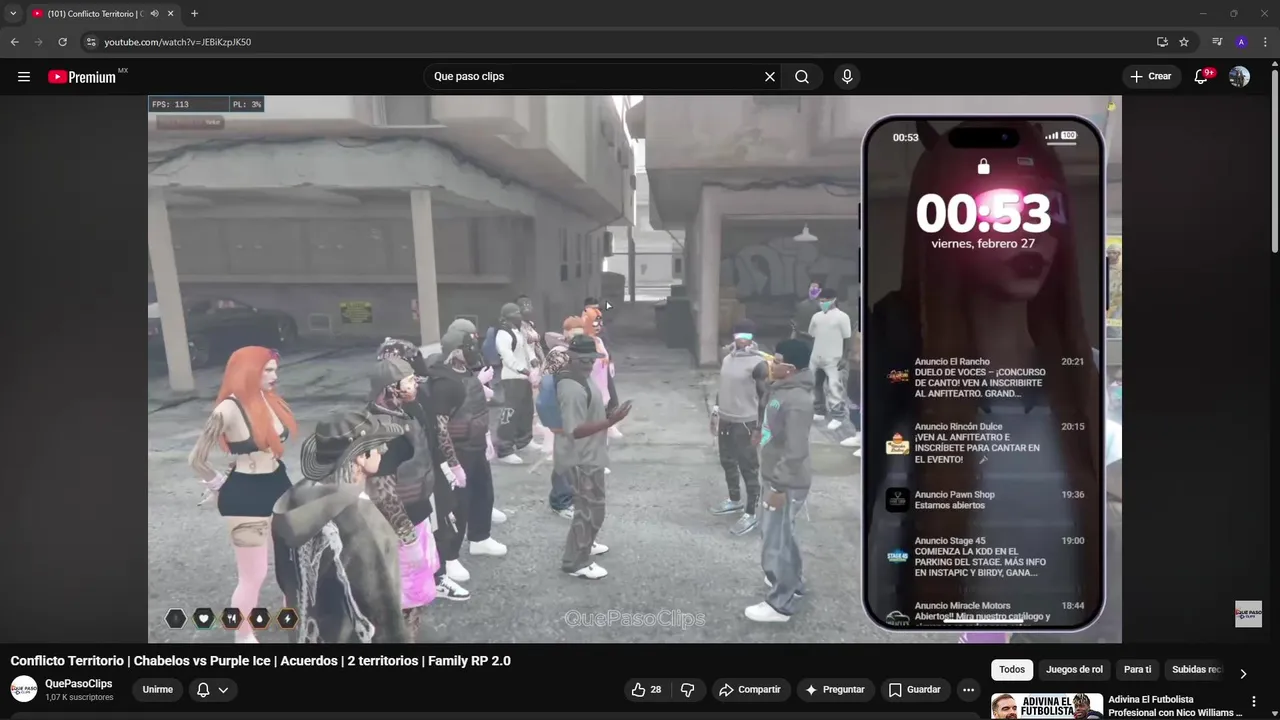Viewport: 1280px width, 720px height.
Task: Open Chrome three-dot menu
Action: (x=1265, y=42)
